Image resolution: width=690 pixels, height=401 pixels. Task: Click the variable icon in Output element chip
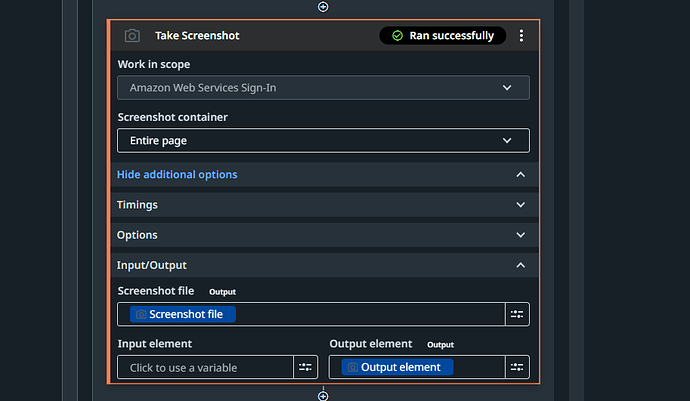pos(351,367)
